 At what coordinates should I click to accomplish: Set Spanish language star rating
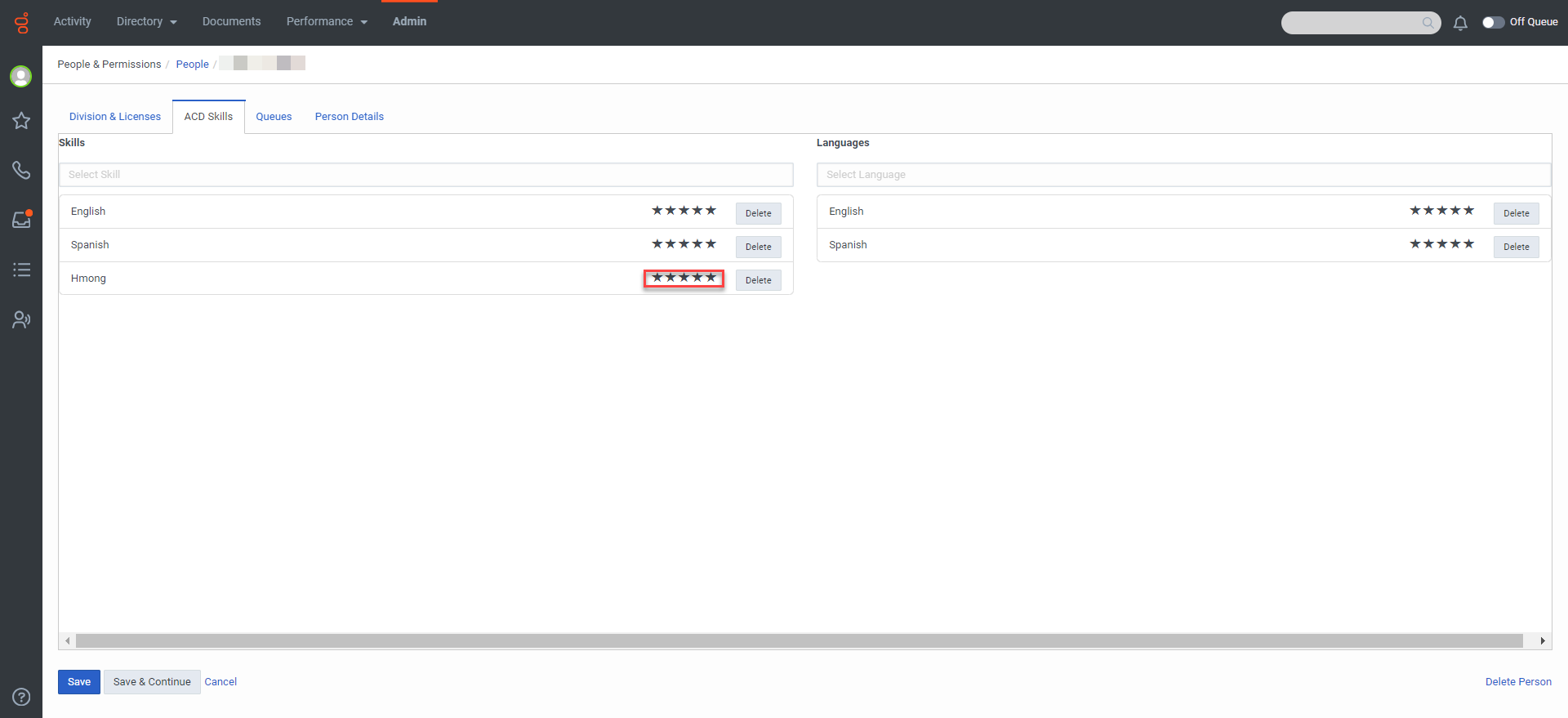1441,244
